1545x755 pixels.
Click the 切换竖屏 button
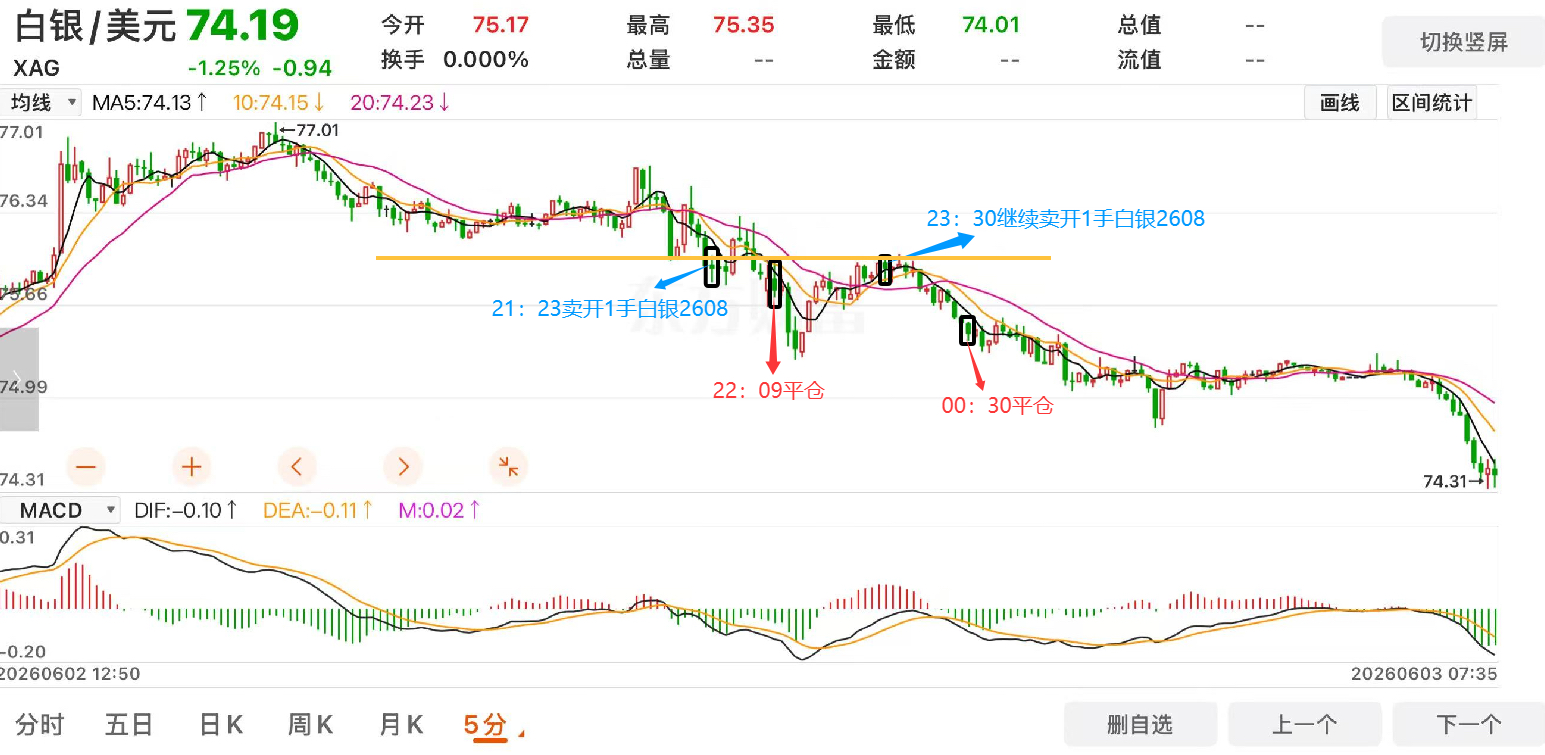[1463, 42]
